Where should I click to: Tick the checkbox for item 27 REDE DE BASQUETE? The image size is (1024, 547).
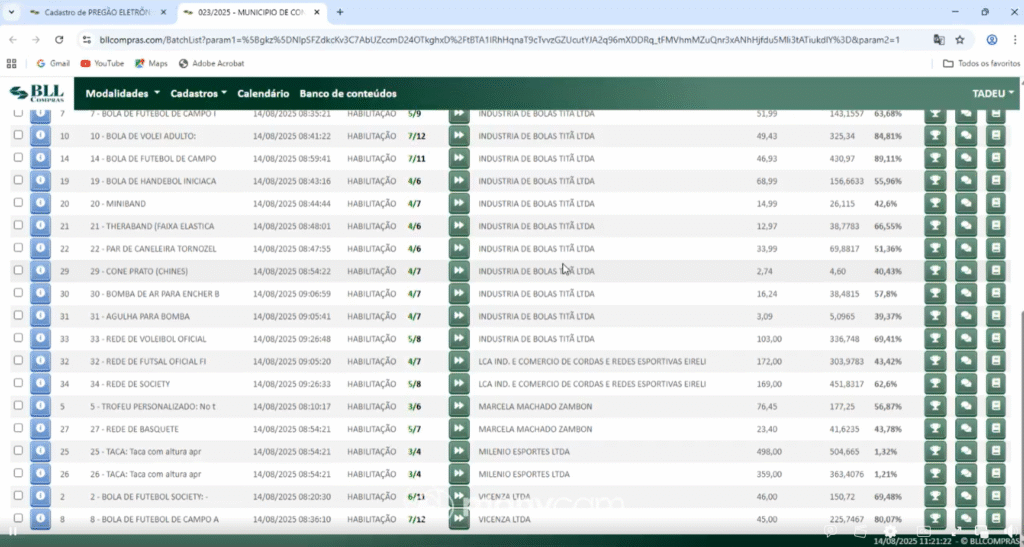[18, 428]
